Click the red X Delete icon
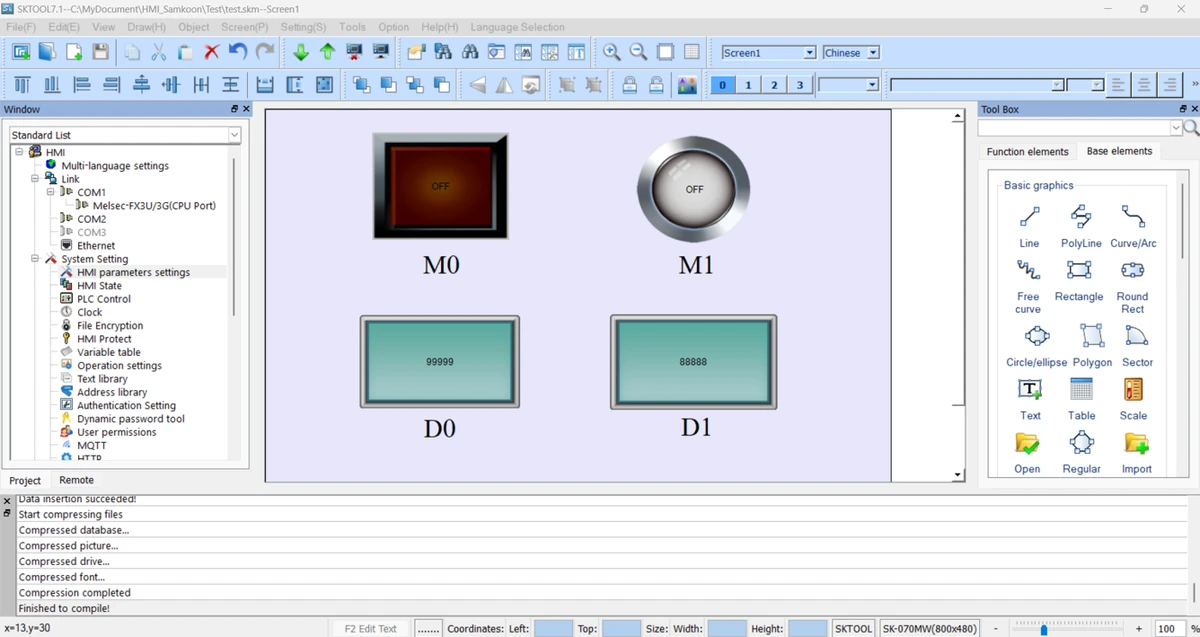The image size is (1200, 637). (211, 52)
